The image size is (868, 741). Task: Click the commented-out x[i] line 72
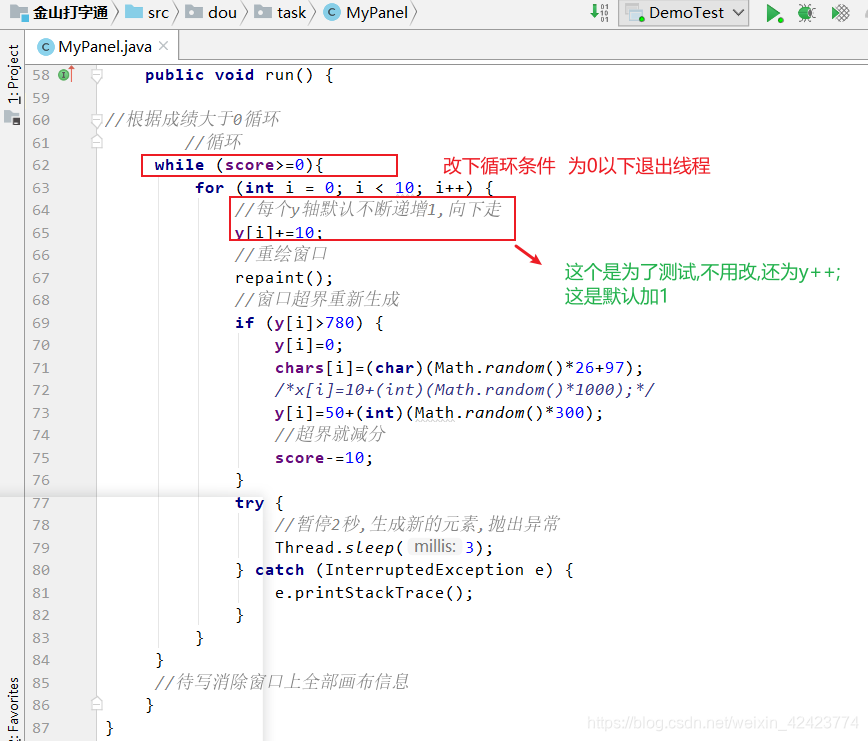click(464, 390)
